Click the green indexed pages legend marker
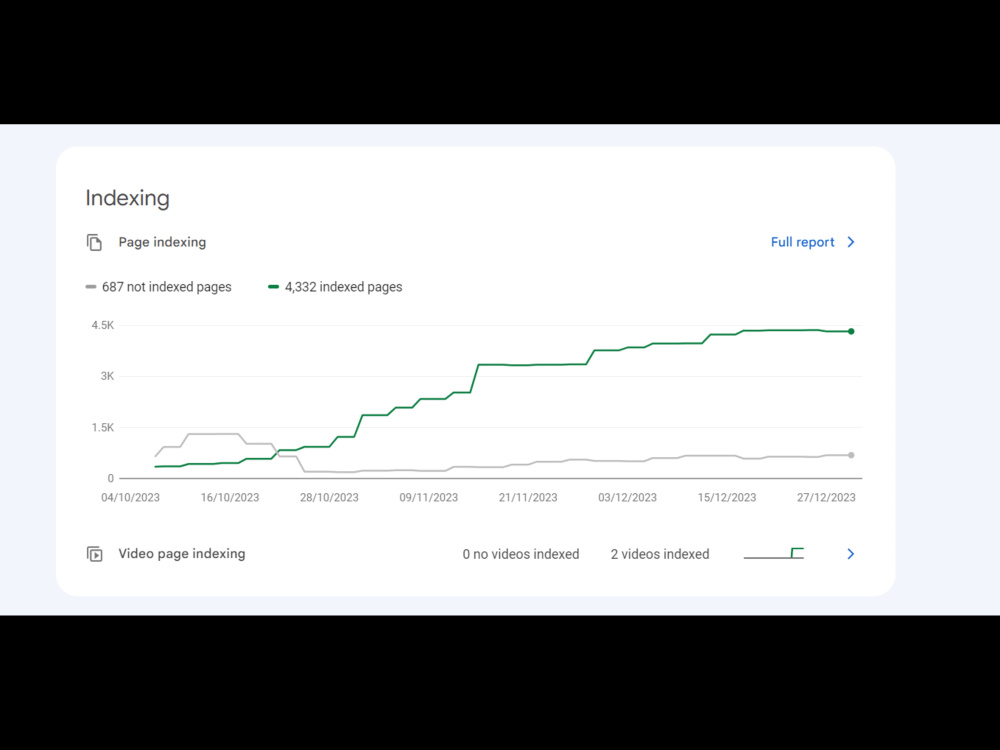Viewport: 1000px width, 750px height. (274, 287)
